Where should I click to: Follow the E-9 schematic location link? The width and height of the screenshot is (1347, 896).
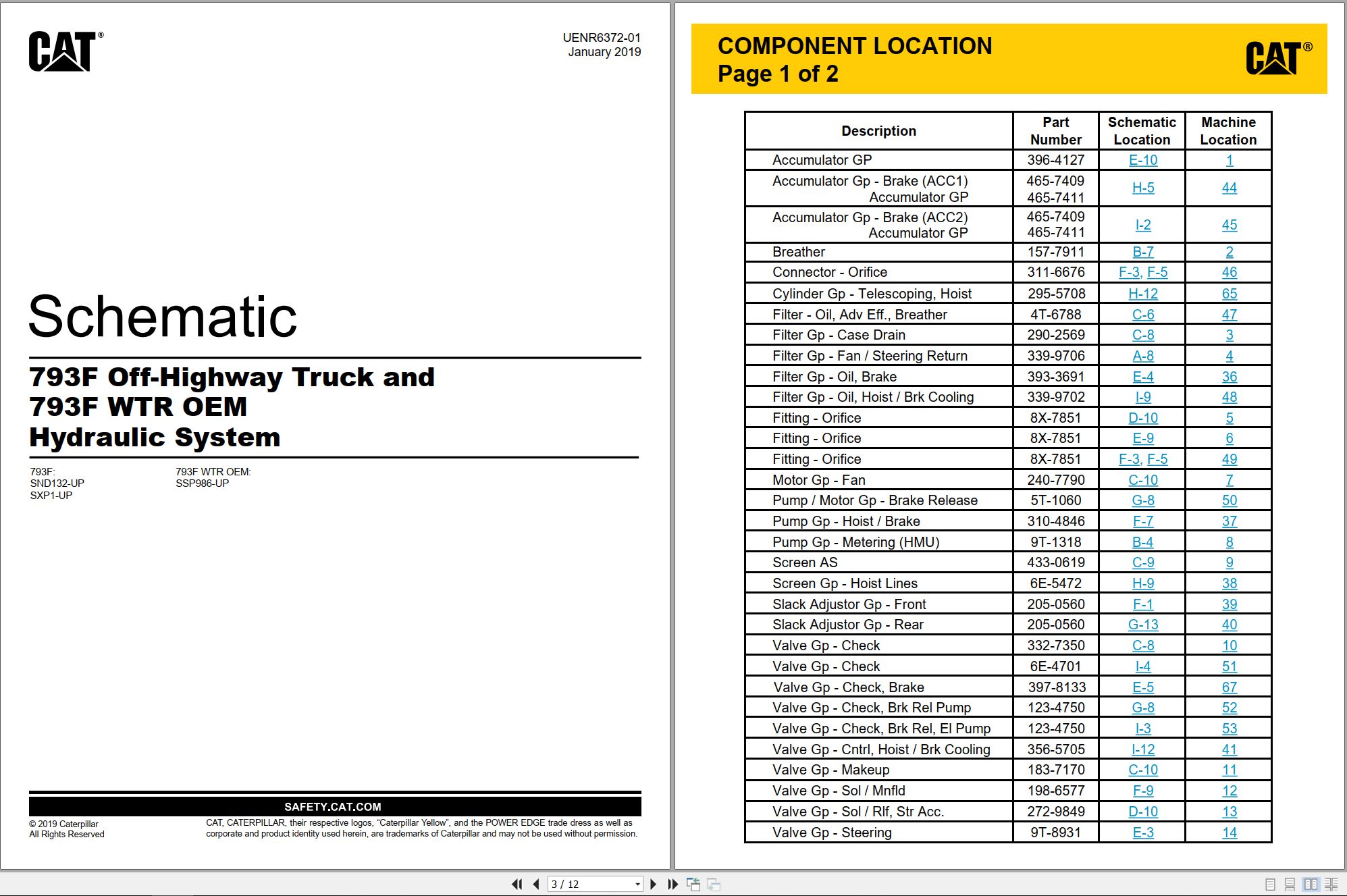pyautogui.click(x=1143, y=438)
